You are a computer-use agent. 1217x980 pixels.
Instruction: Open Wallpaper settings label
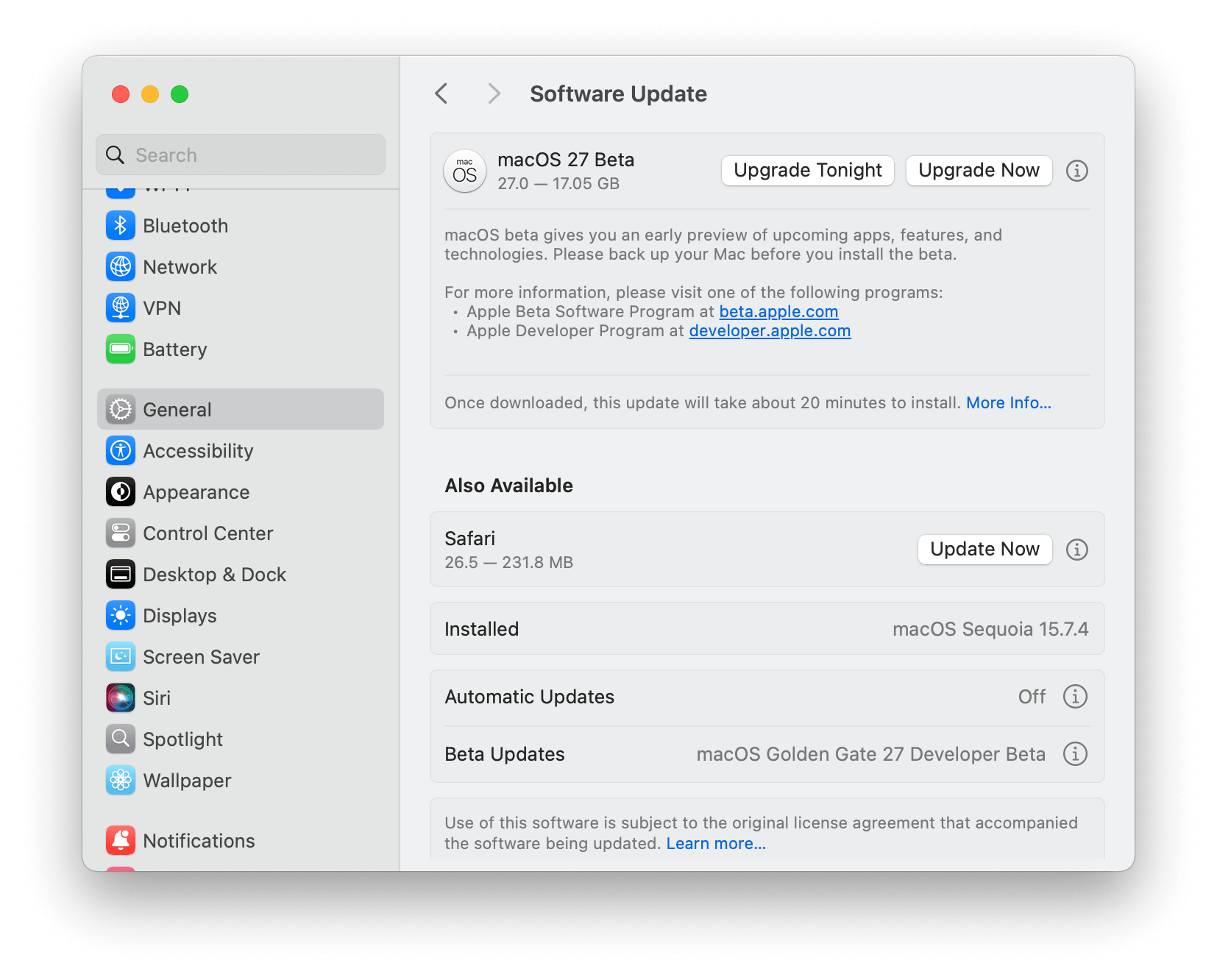(x=188, y=781)
